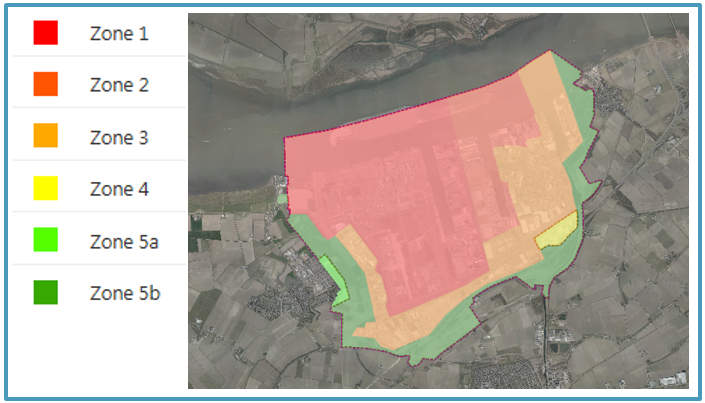
Task: Click the red Zone 1 legend swatch
Action: 45,32
